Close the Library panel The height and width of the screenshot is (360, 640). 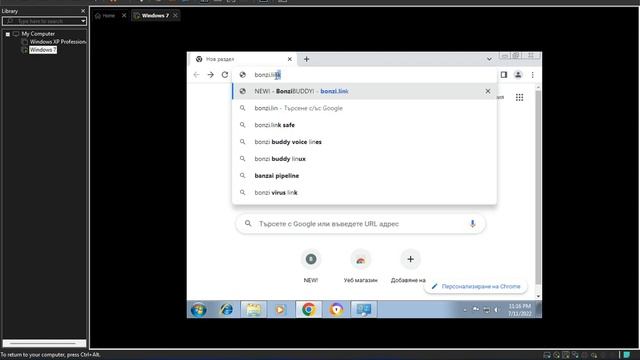[83, 11]
